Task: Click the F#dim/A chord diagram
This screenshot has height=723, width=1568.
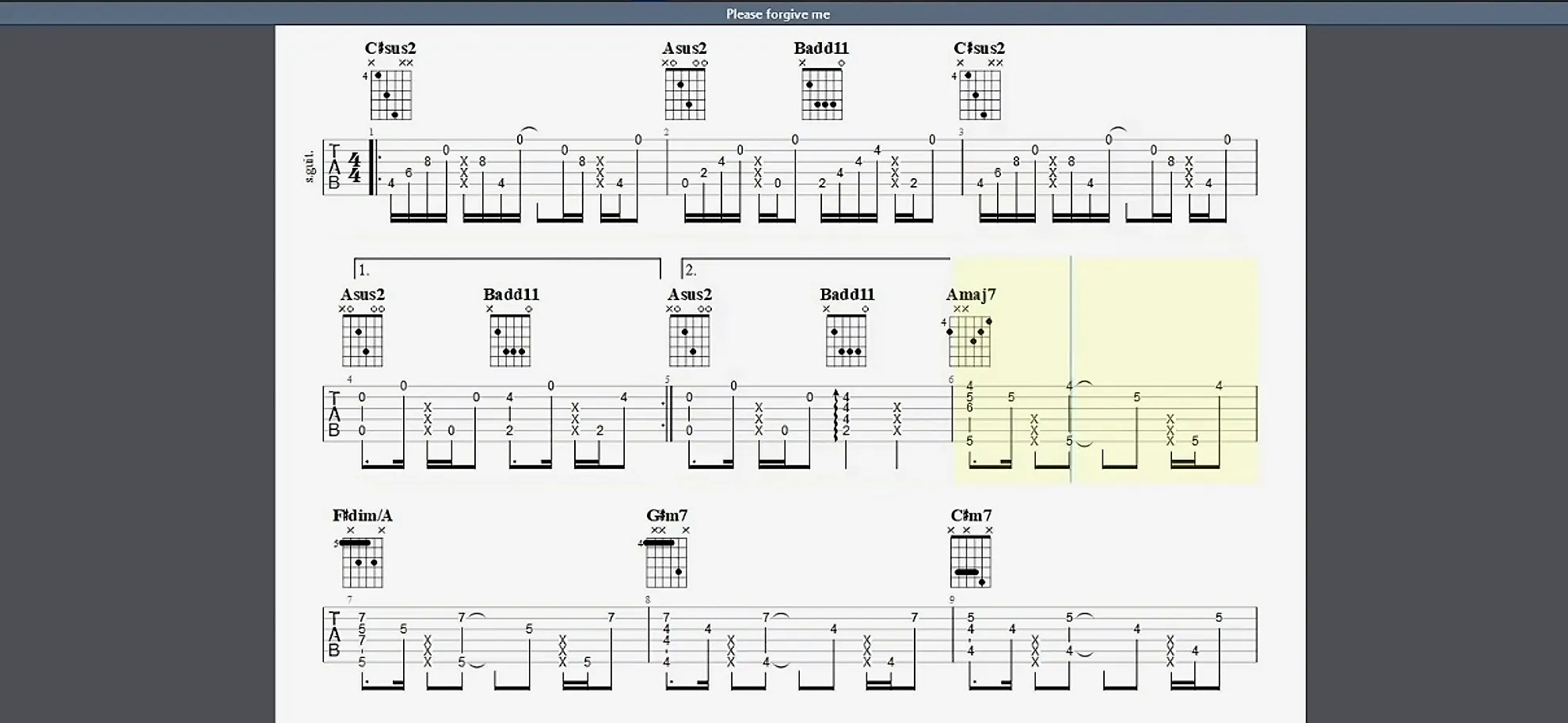Action: click(x=363, y=562)
